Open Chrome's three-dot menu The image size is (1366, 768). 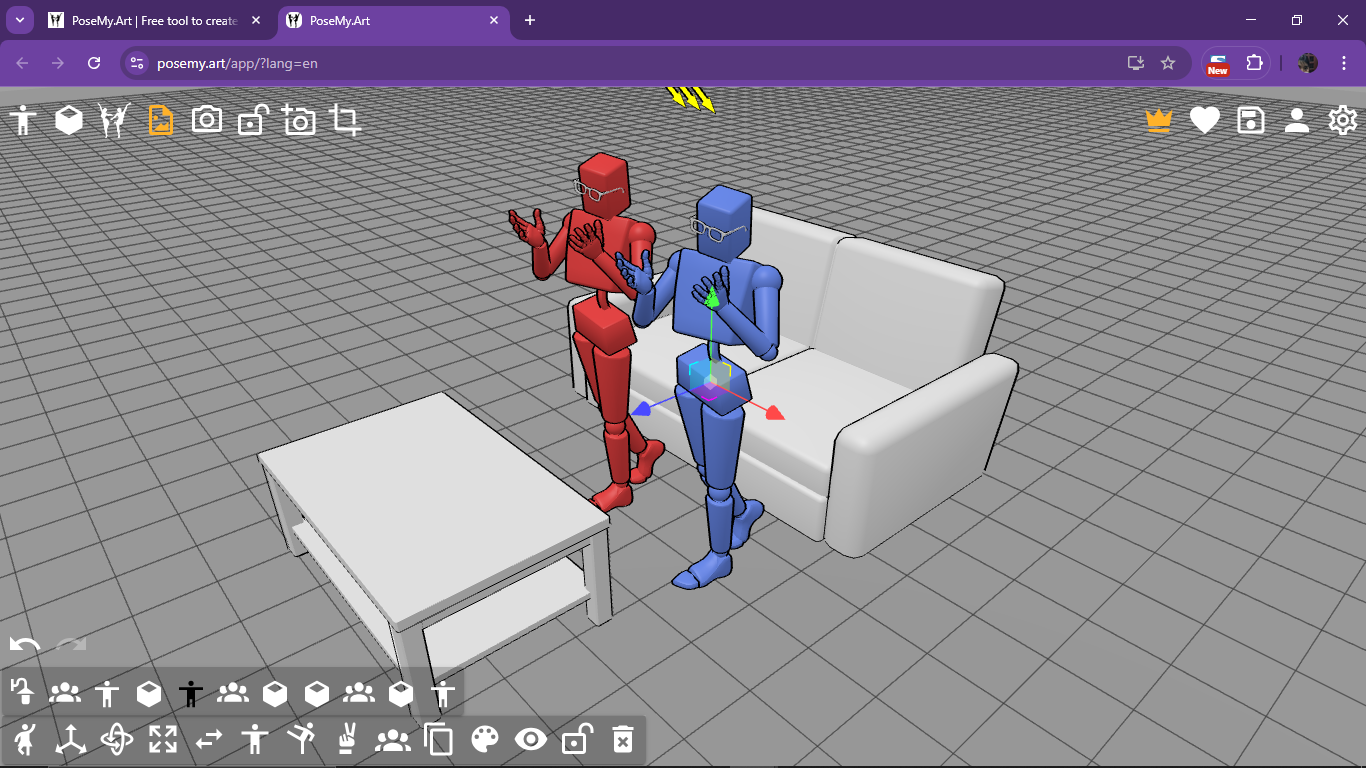(x=1344, y=62)
